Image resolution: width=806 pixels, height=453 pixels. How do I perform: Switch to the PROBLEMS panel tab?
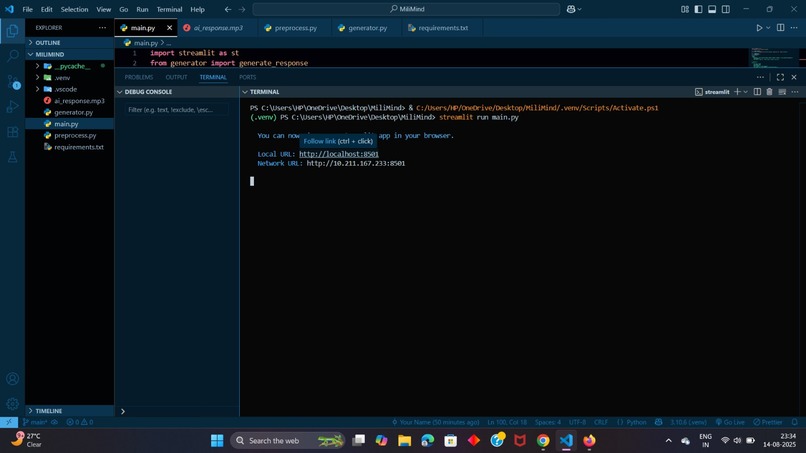pyautogui.click(x=139, y=77)
